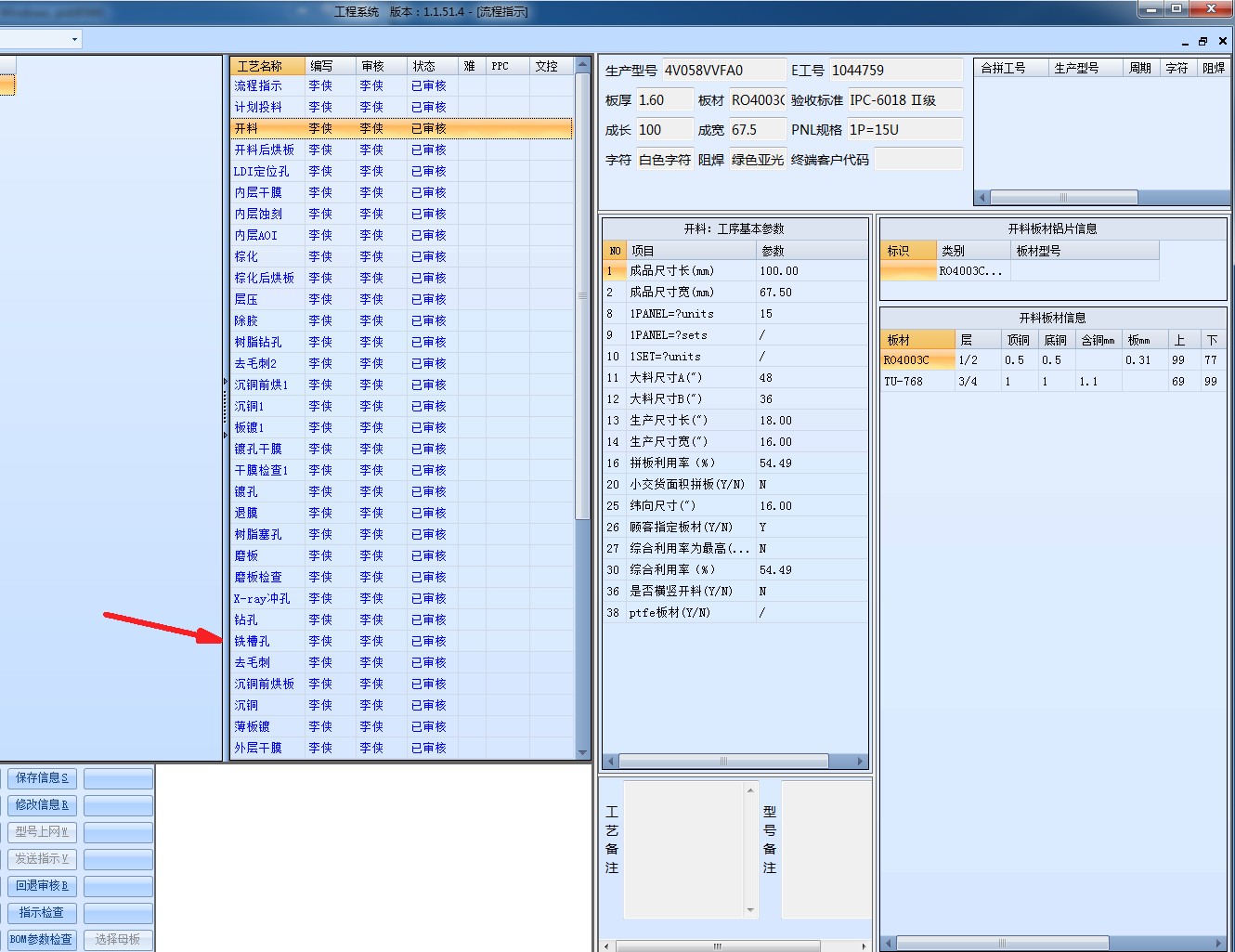Select the LDI定位孔 process row
The image size is (1235, 952).
[x=401, y=171]
